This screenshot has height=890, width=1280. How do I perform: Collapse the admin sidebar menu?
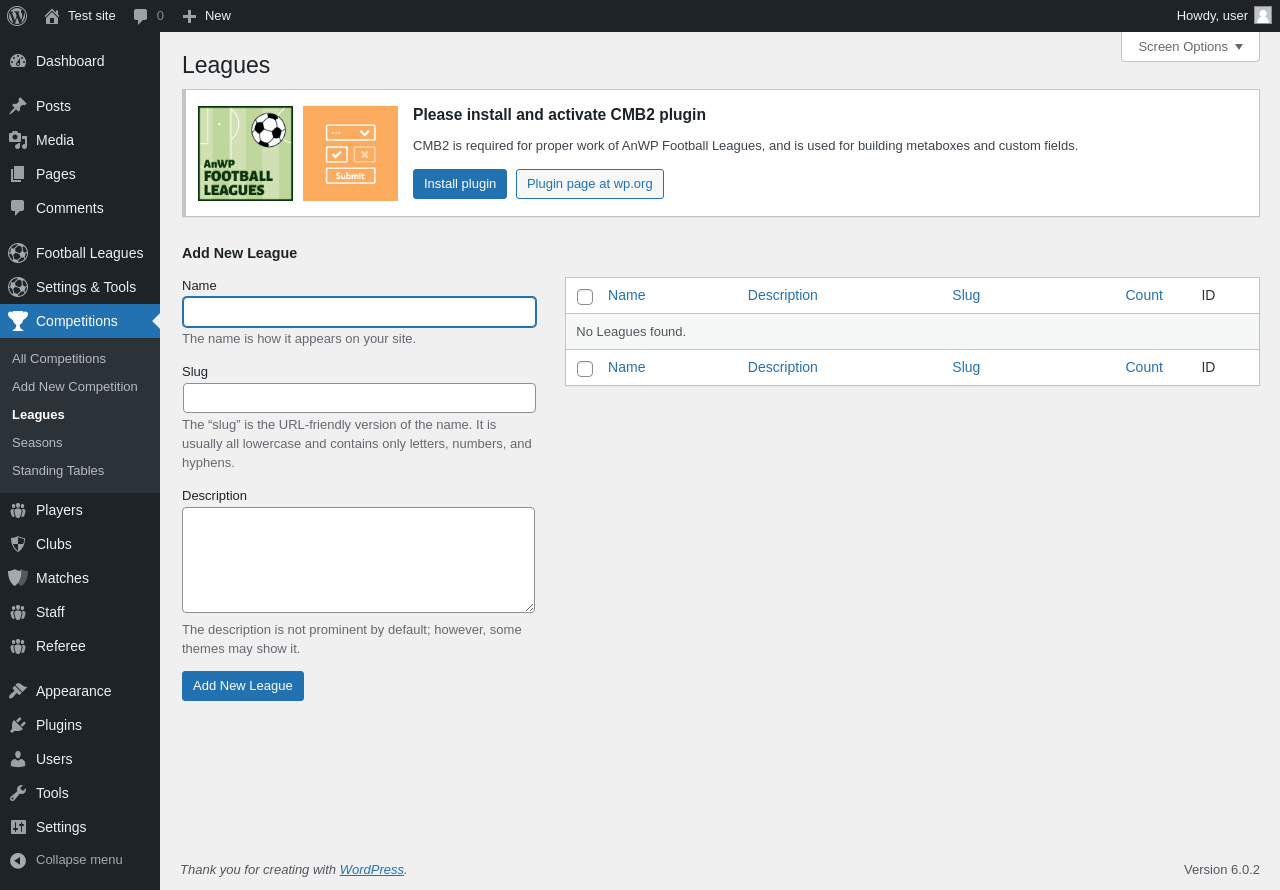point(66,860)
